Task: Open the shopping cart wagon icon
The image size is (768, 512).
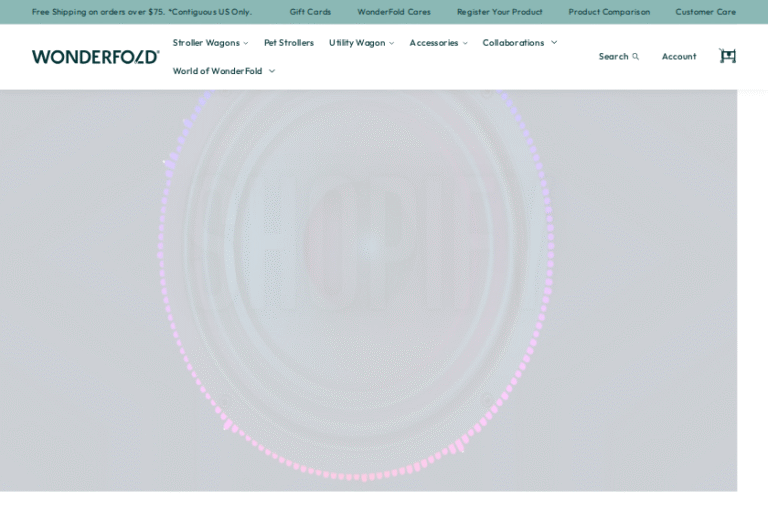Action: [727, 56]
